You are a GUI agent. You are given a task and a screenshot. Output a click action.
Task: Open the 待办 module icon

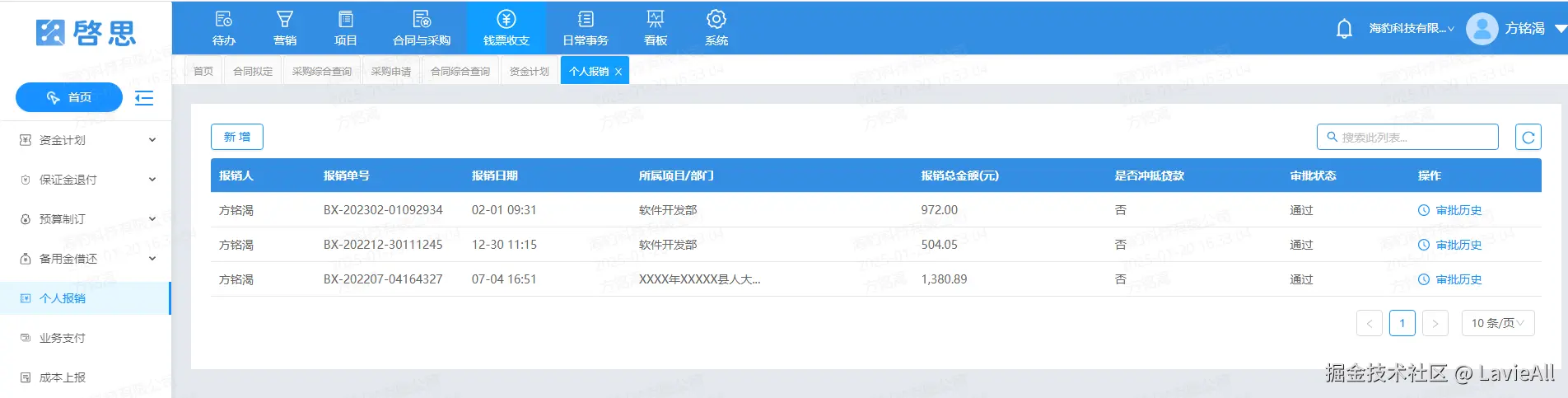pyautogui.click(x=223, y=19)
